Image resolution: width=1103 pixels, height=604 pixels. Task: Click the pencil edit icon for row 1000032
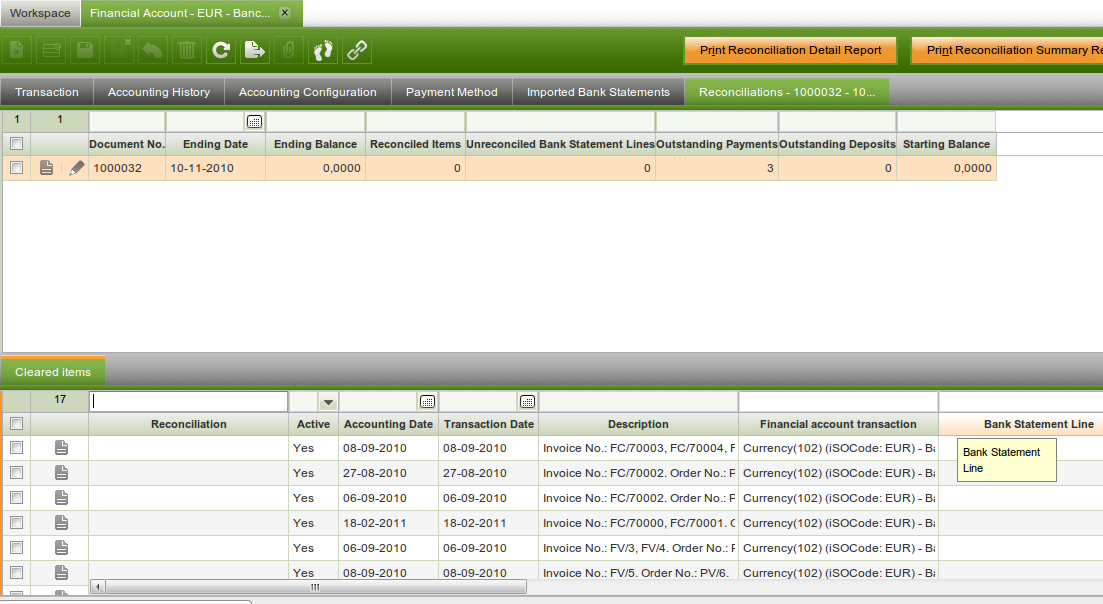click(x=76, y=168)
